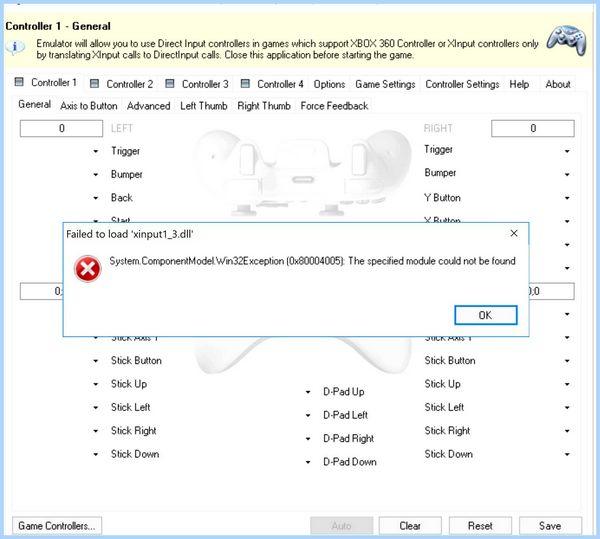600x539 pixels.
Task: Select the Right Thumb sub-tab
Action: (264, 106)
